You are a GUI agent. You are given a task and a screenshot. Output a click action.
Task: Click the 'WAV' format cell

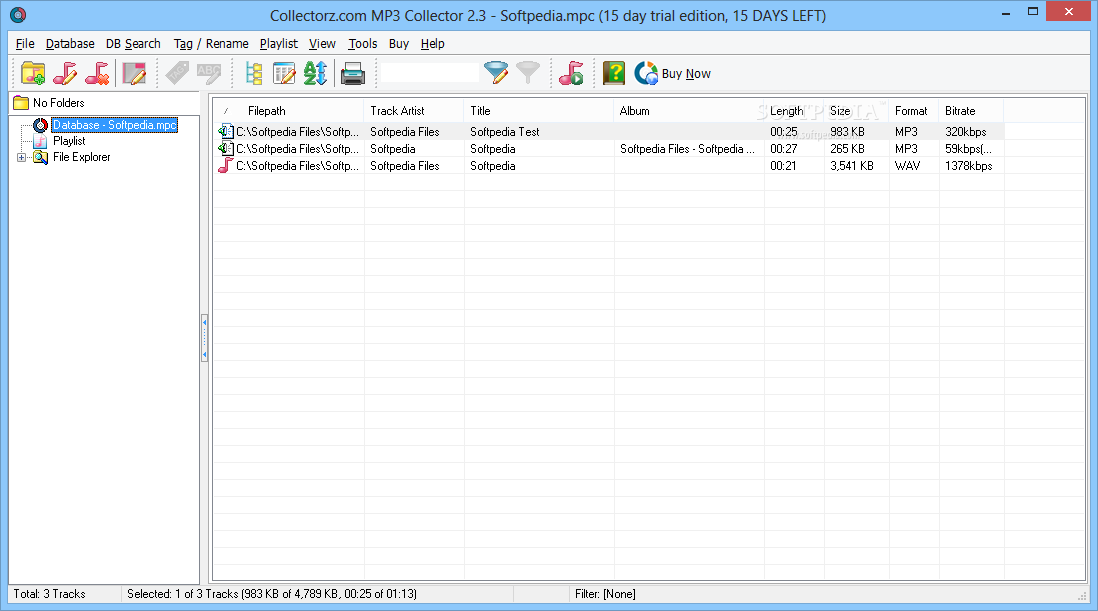[908, 166]
